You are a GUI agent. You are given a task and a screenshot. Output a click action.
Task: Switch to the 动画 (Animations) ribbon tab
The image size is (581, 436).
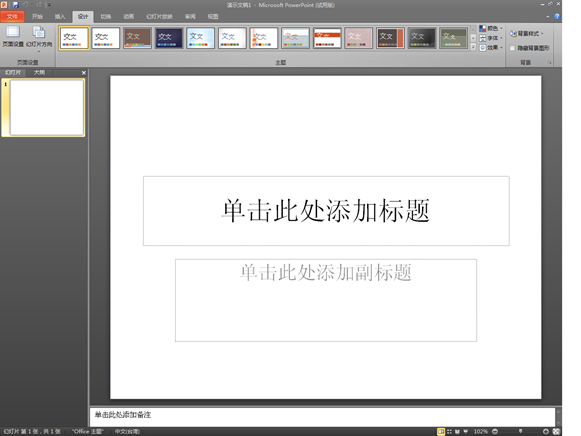point(129,16)
